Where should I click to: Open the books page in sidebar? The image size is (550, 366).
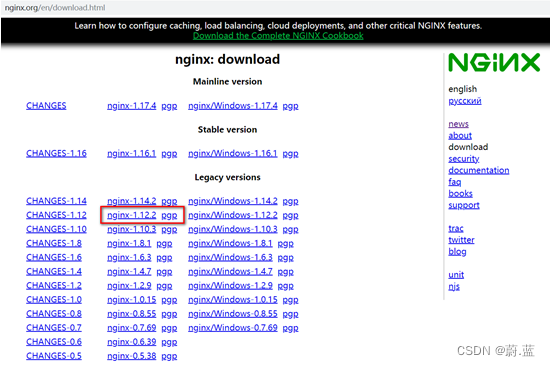tap(460, 193)
